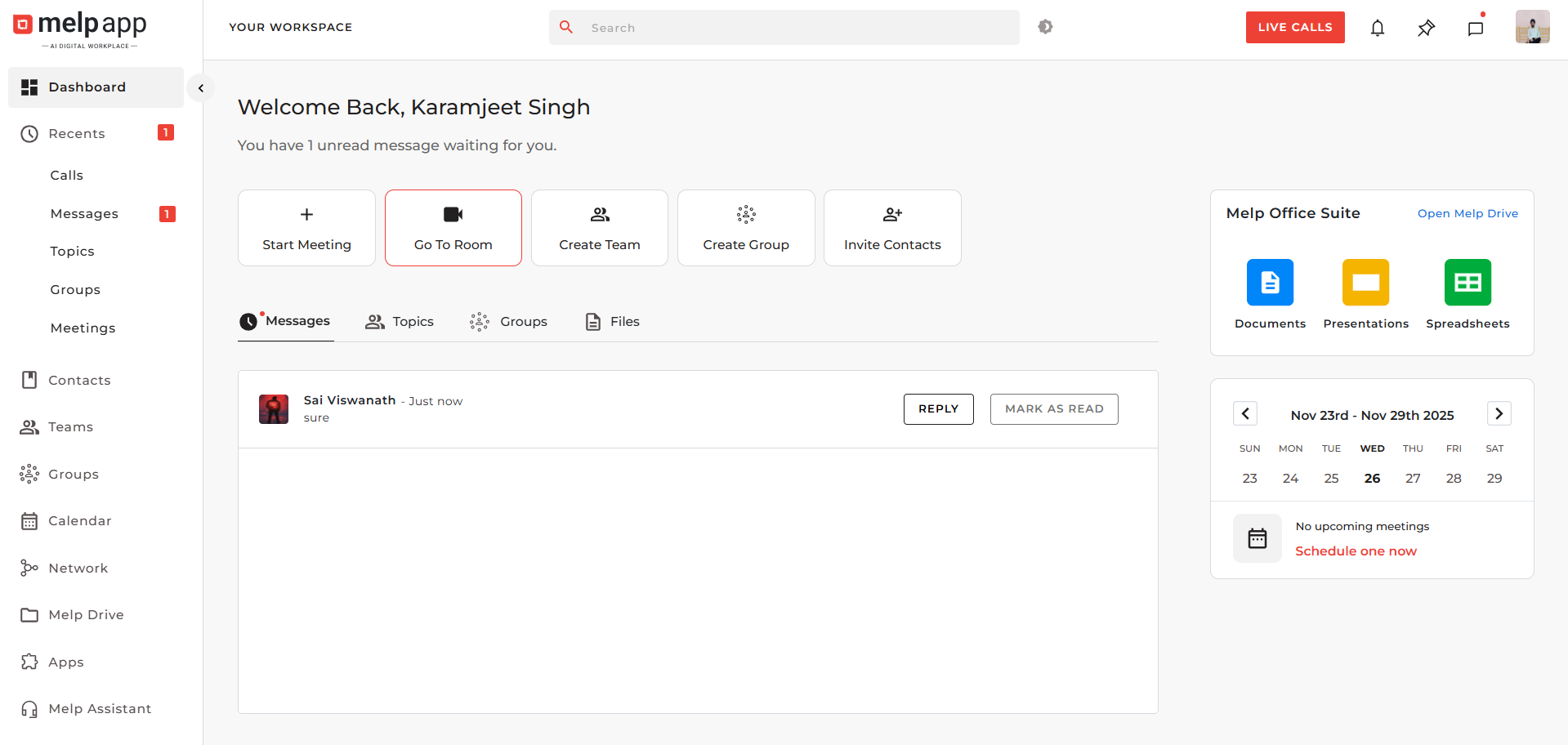Switch to the Messages tab
The height and width of the screenshot is (745, 1568).
285,322
